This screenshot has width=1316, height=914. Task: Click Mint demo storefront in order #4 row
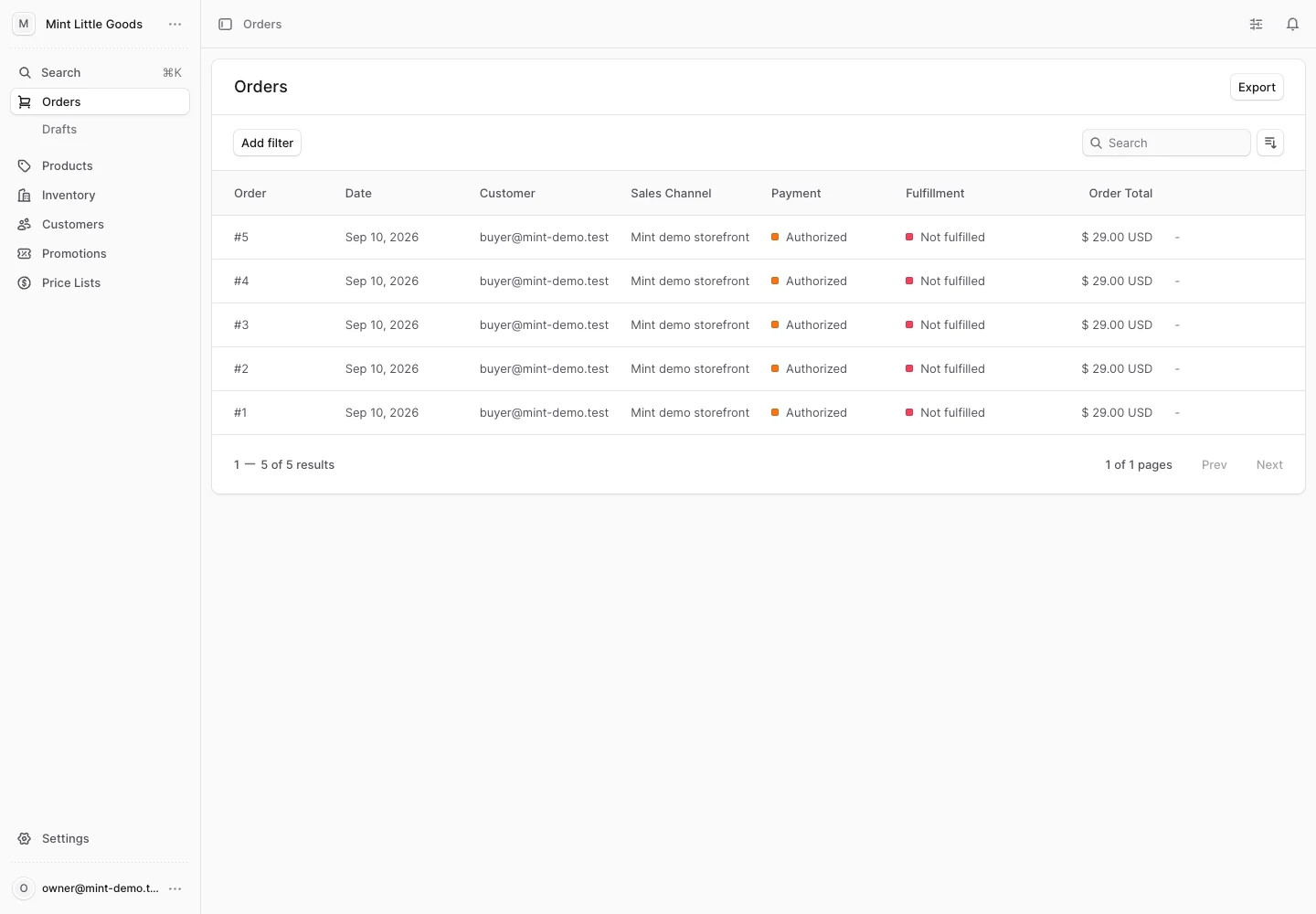(x=690, y=281)
